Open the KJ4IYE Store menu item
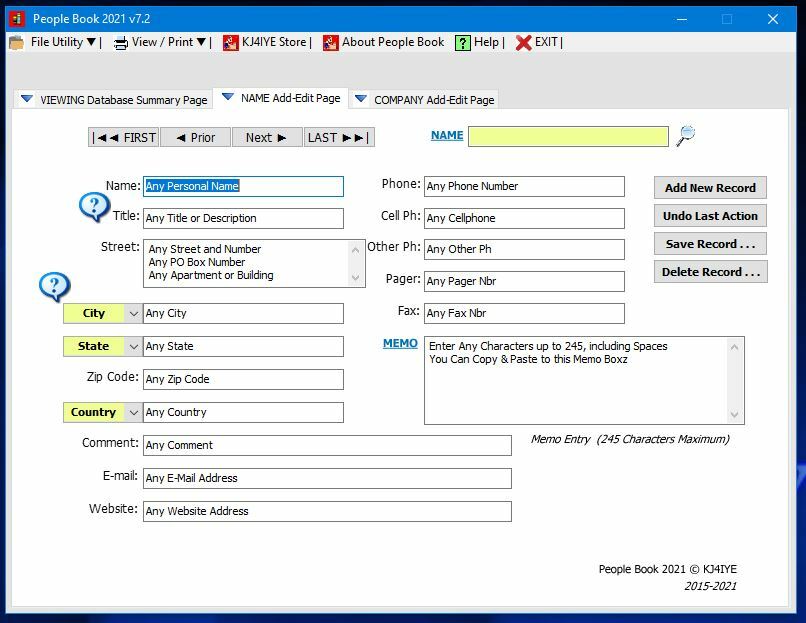 (x=274, y=42)
